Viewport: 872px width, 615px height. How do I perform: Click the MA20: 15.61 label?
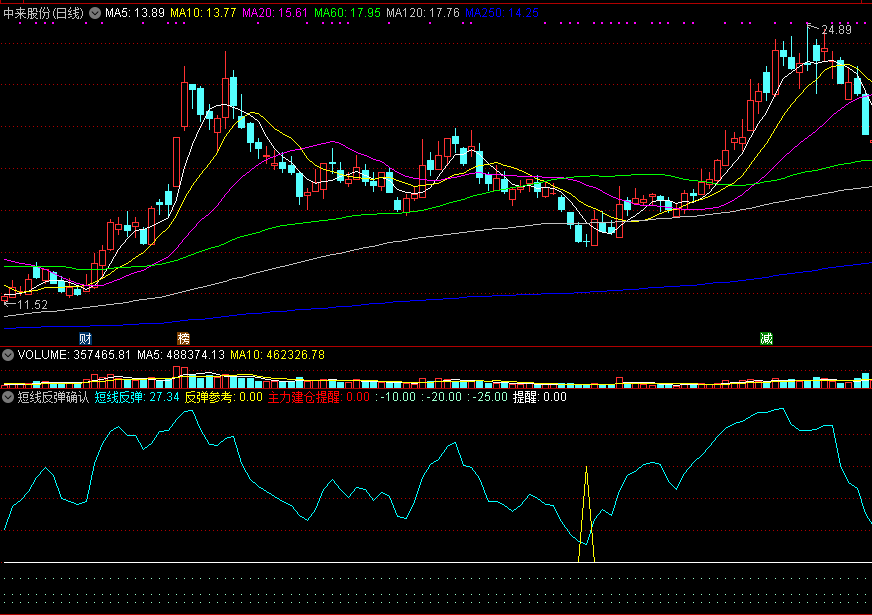point(275,13)
